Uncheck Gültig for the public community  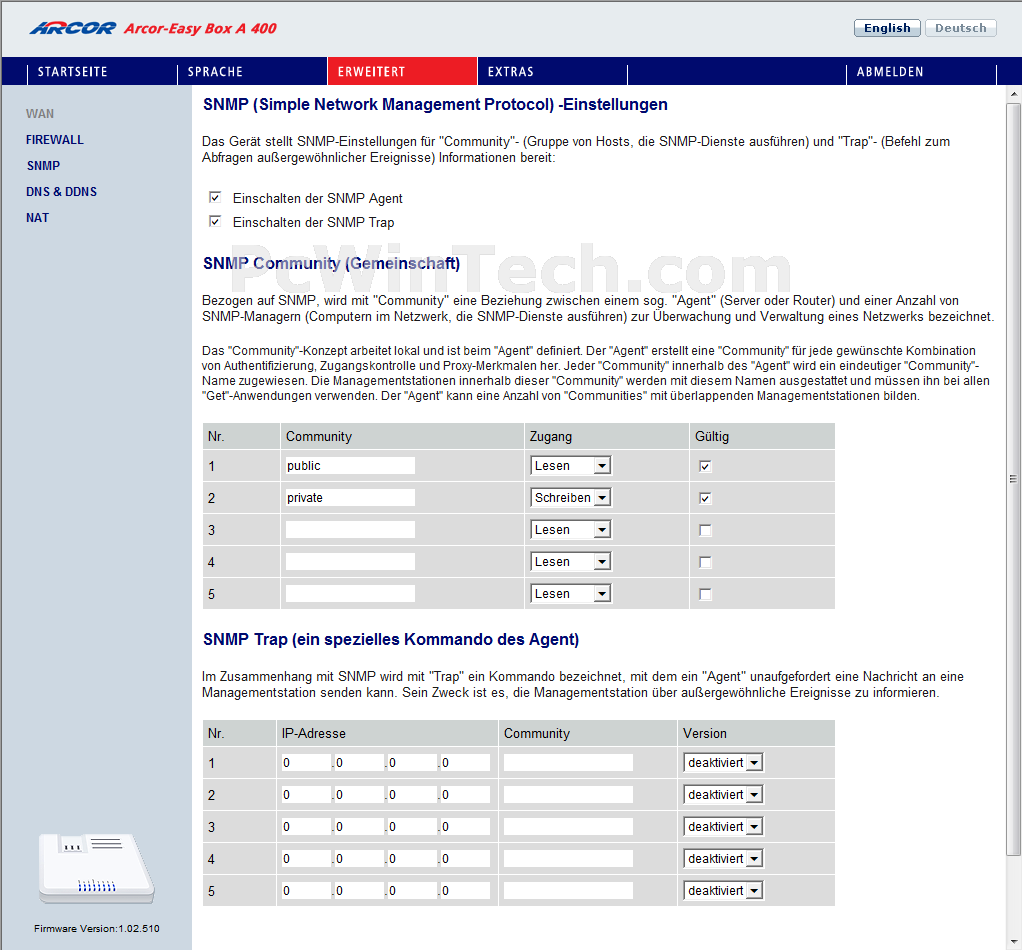point(705,466)
